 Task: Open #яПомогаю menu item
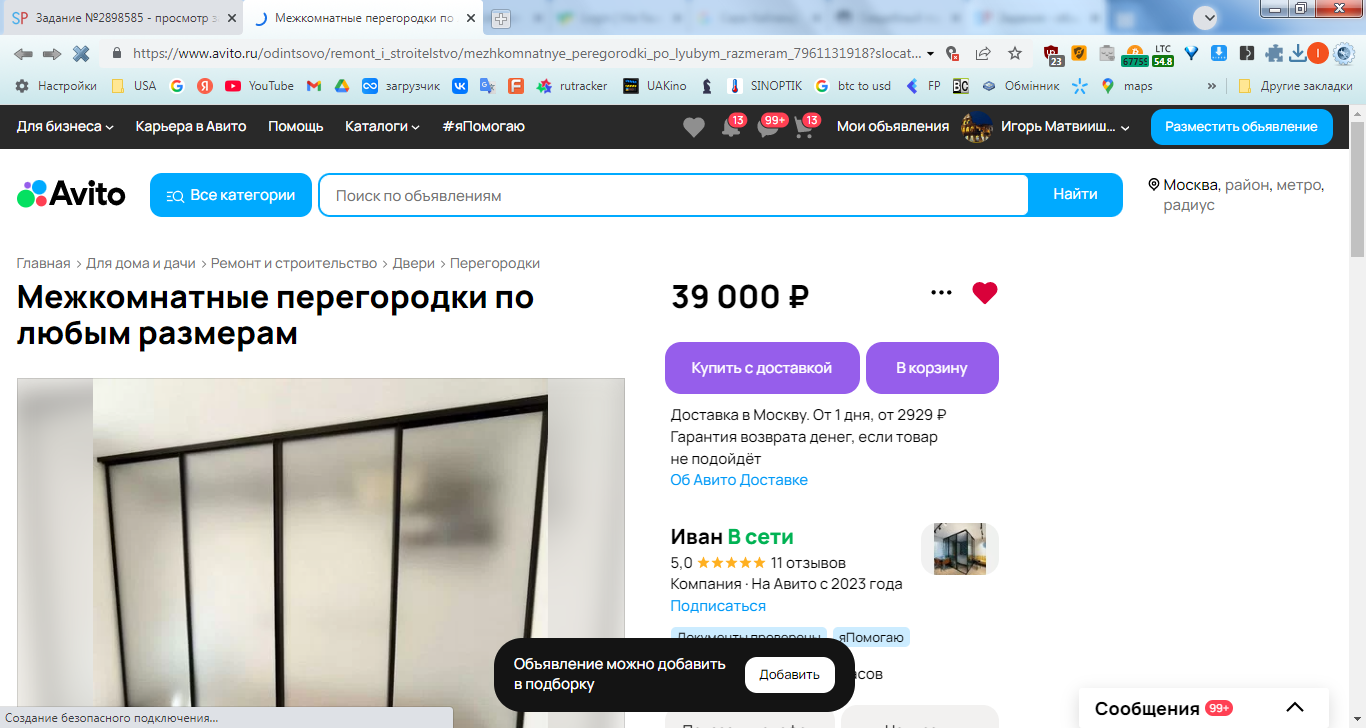(483, 126)
